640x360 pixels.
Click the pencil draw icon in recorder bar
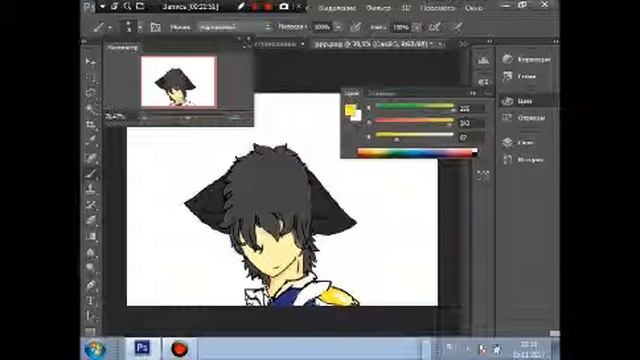(241, 7)
